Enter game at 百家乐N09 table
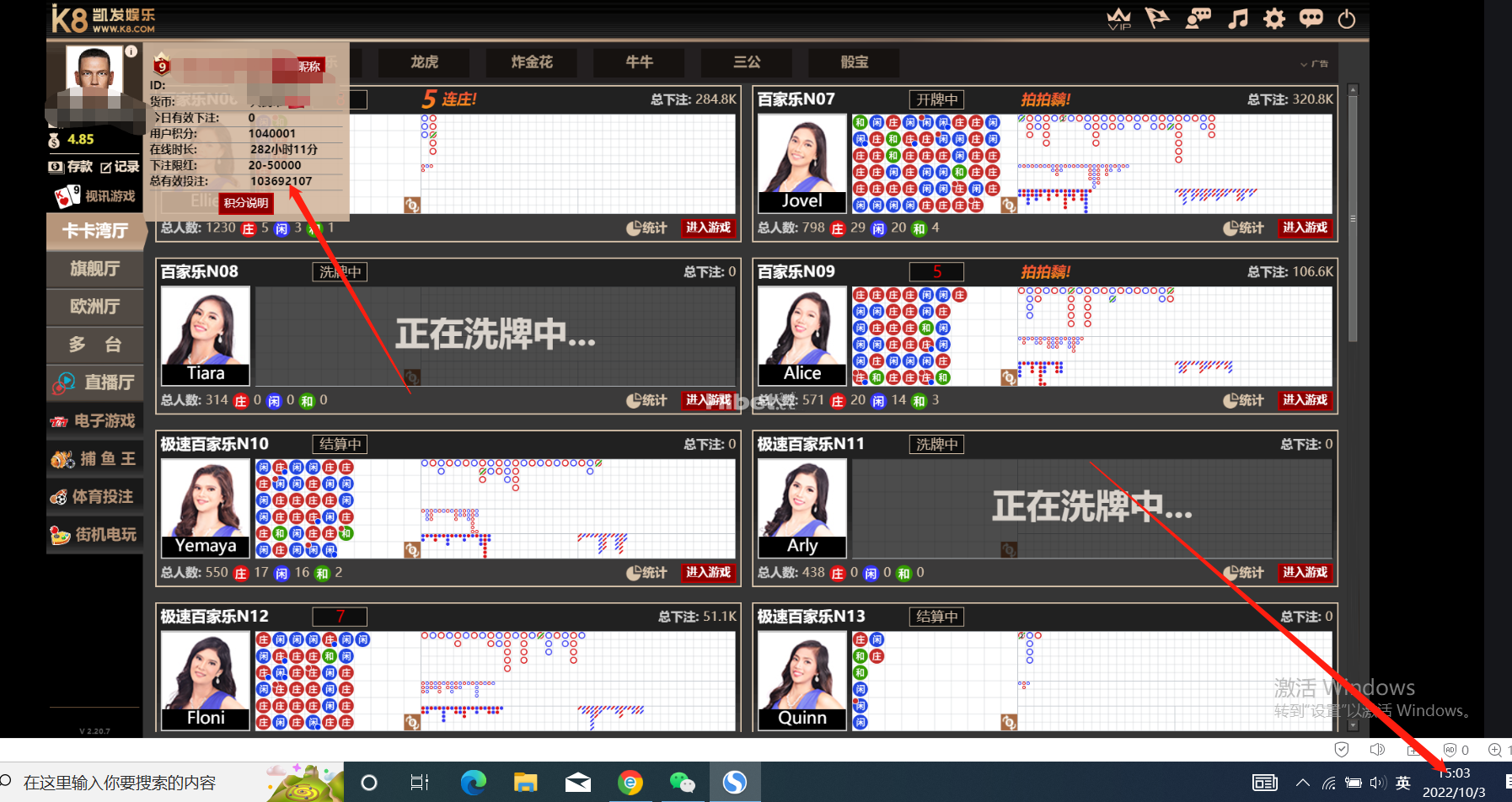 click(1305, 400)
